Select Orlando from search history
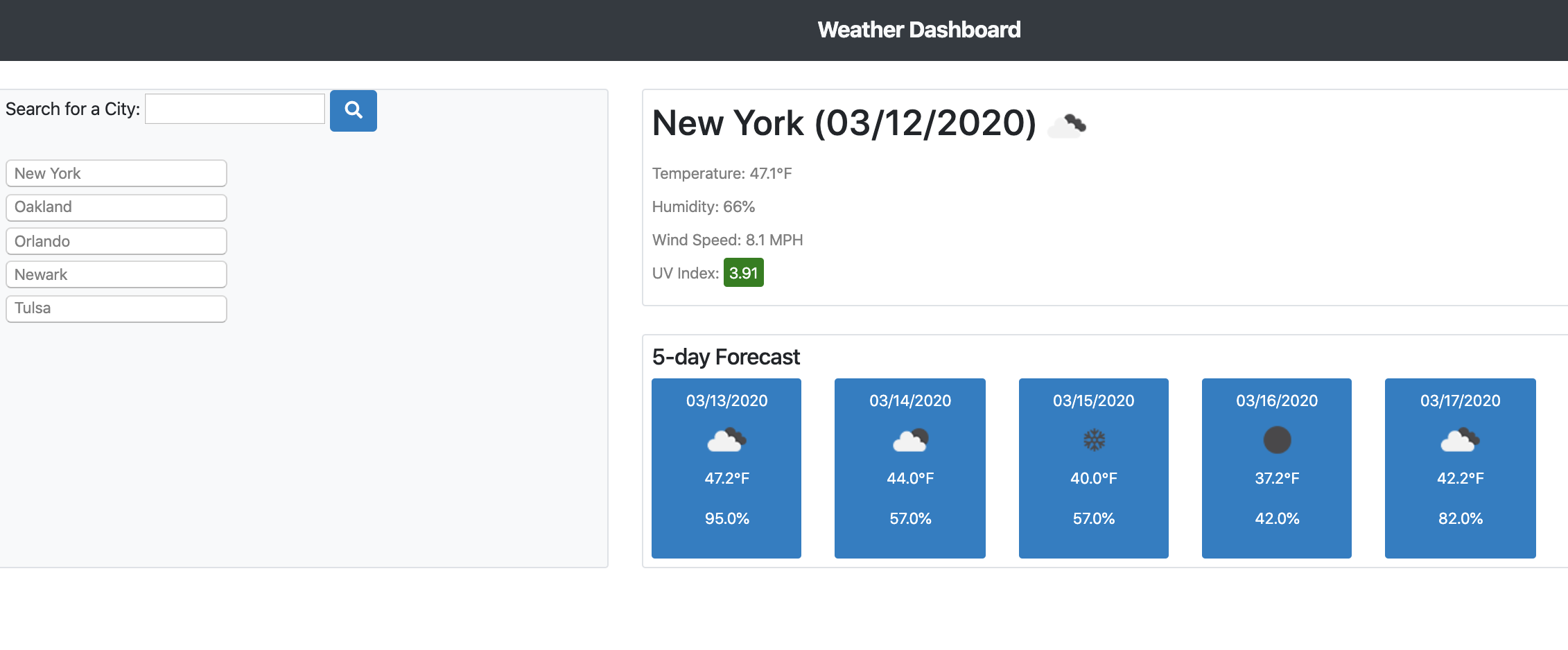The width and height of the screenshot is (1568, 650). [116, 240]
